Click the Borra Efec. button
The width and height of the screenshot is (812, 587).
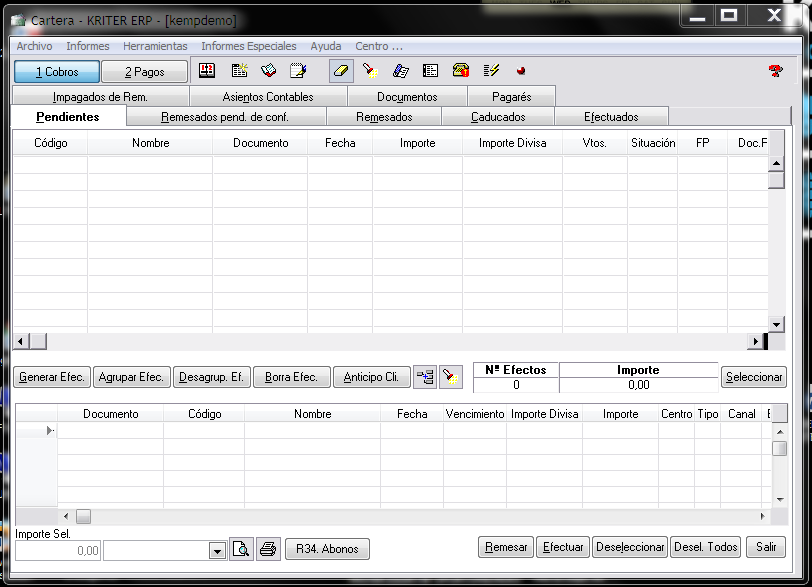291,377
